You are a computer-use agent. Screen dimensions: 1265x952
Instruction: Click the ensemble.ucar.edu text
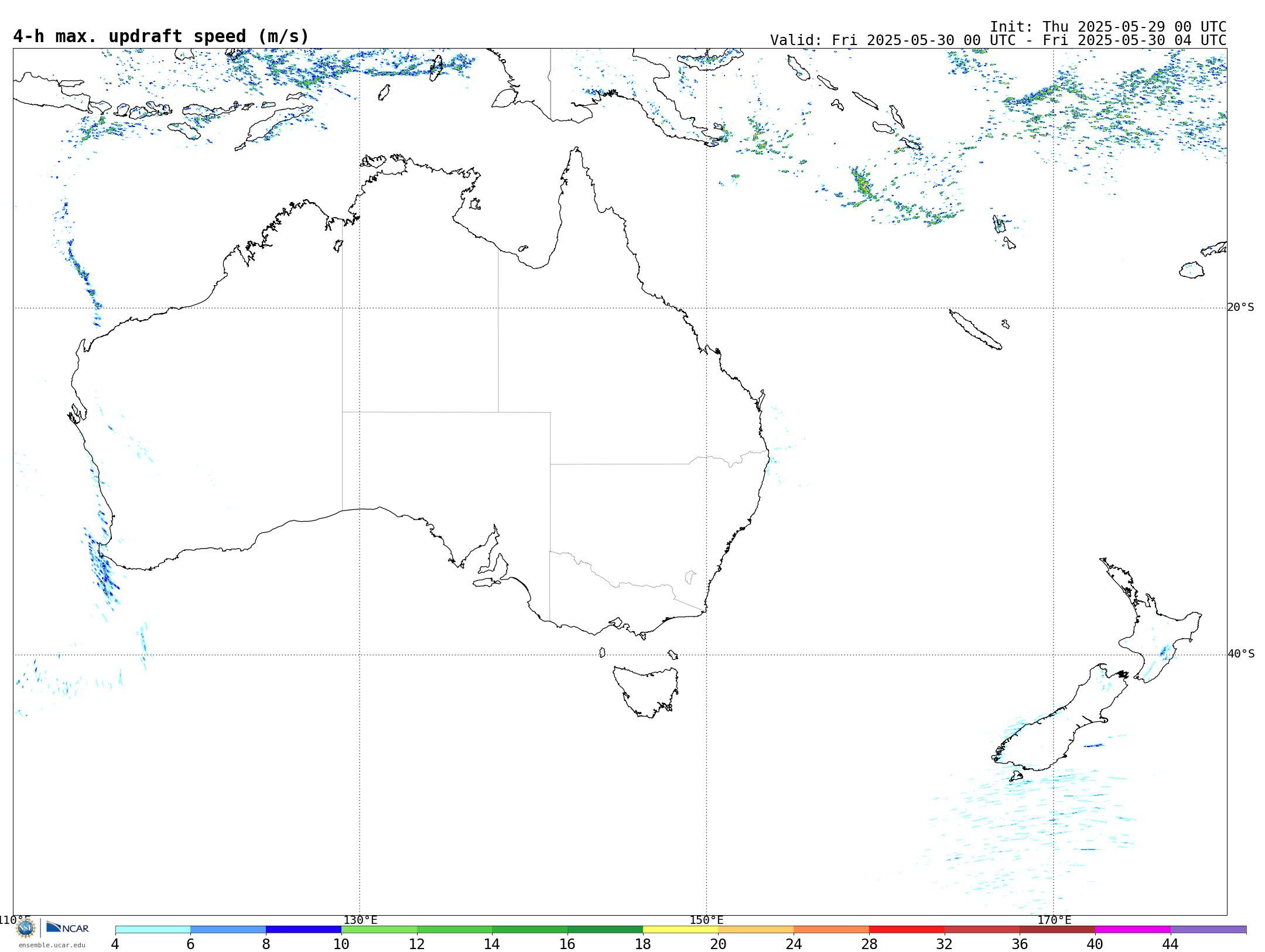tap(52, 945)
